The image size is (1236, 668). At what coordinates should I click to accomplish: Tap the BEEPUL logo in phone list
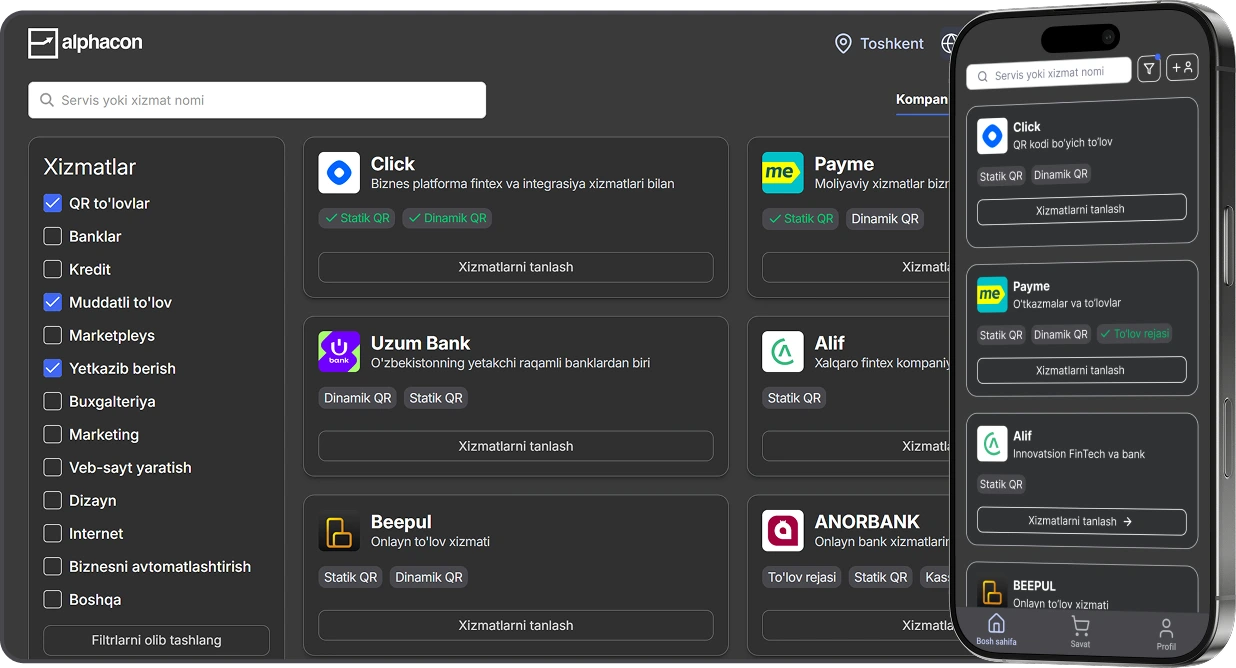tap(992, 592)
